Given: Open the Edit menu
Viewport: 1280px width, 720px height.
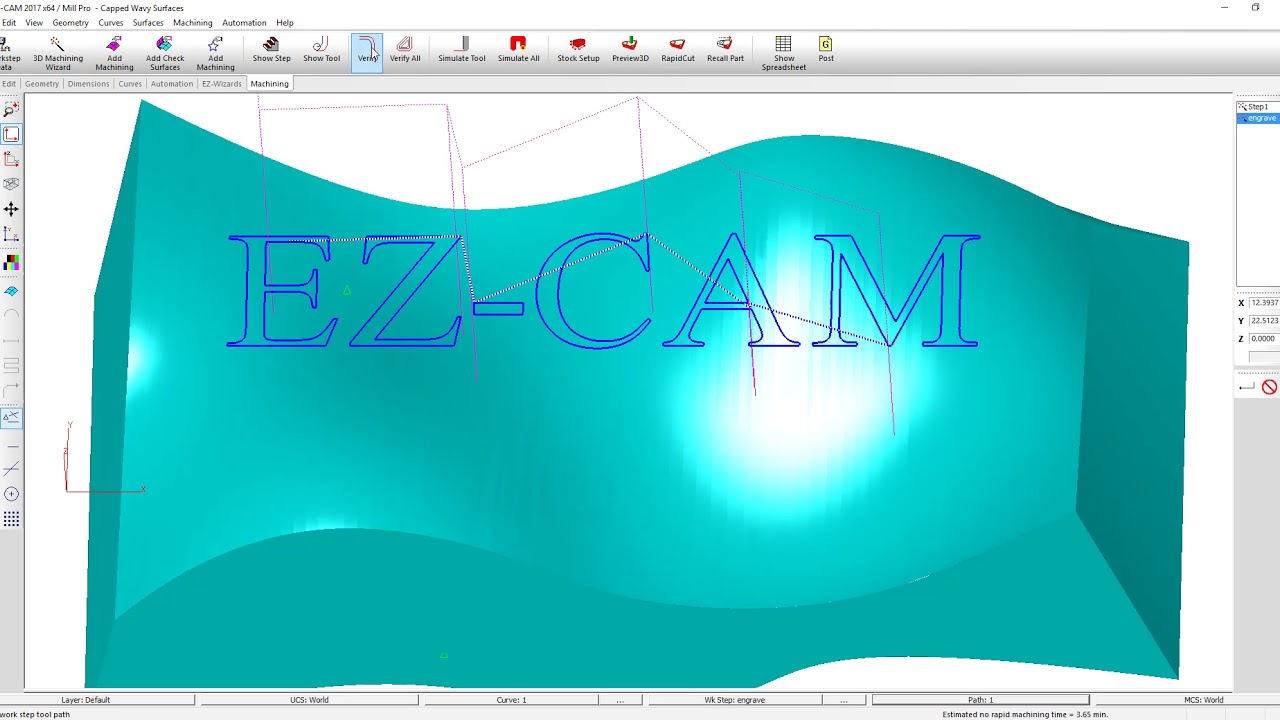Looking at the screenshot, I should click(9, 23).
